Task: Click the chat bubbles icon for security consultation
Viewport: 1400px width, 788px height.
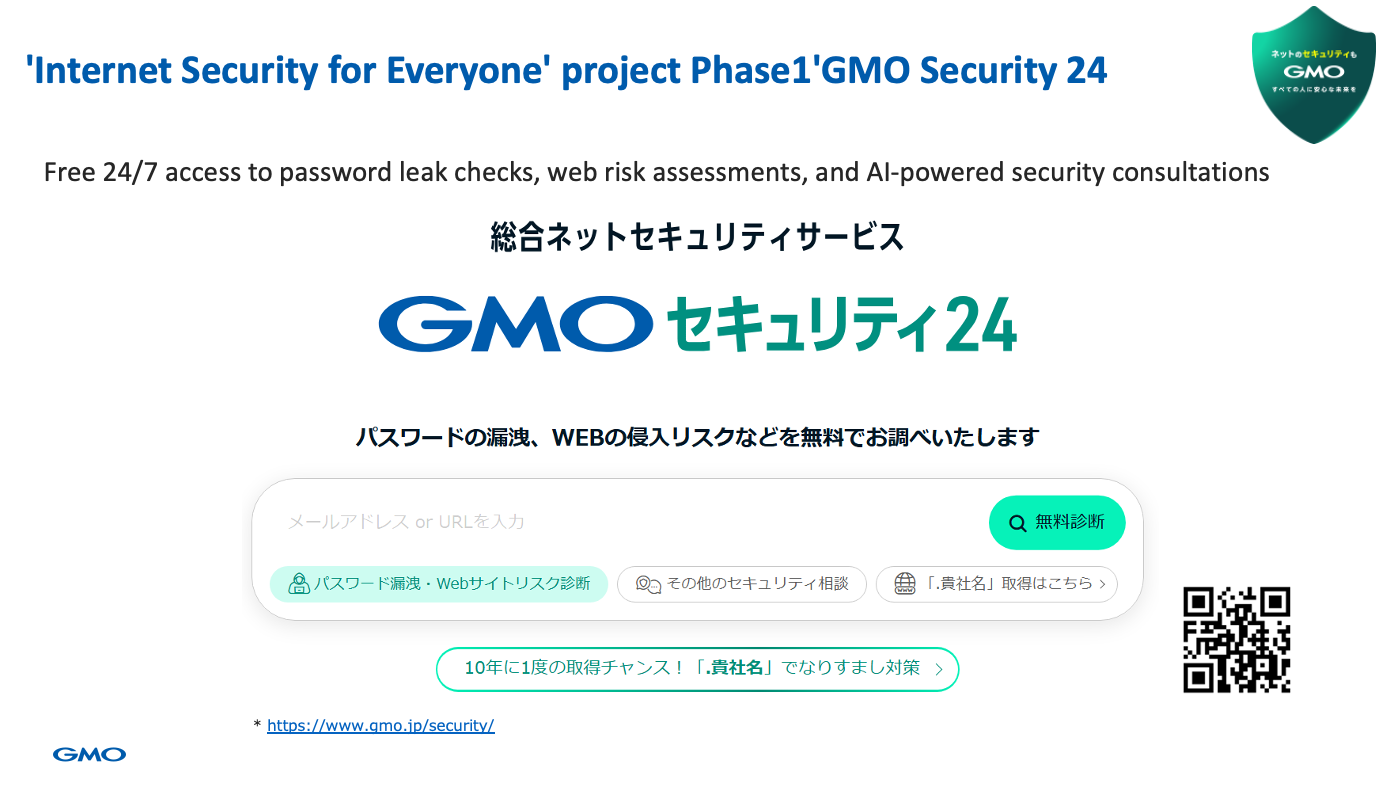Action: click(648, 584)
